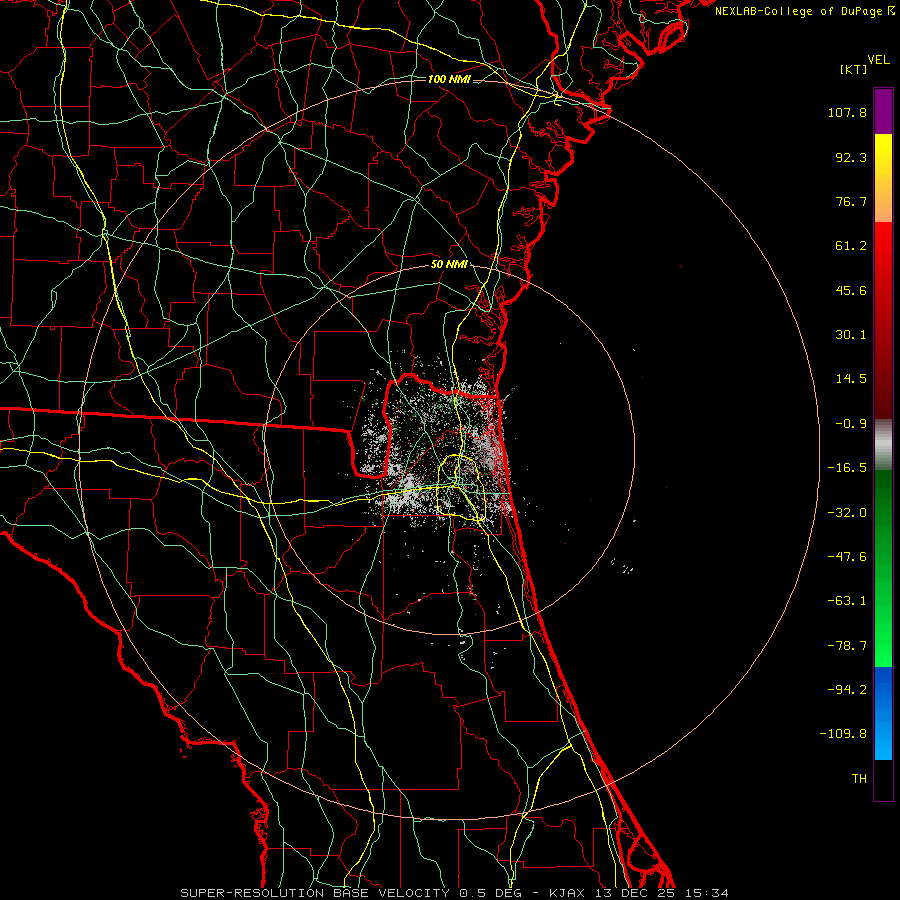This screenshot has width=900, height=900.
Task: Click the TH legend label
Action: click(x=859, y=779)
